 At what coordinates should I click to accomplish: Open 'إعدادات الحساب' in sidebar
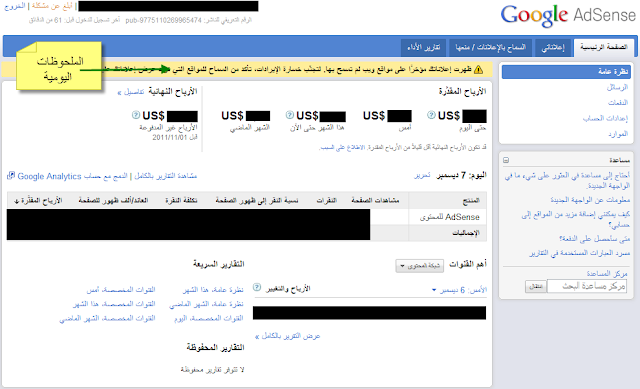click(x=605, y=118)
